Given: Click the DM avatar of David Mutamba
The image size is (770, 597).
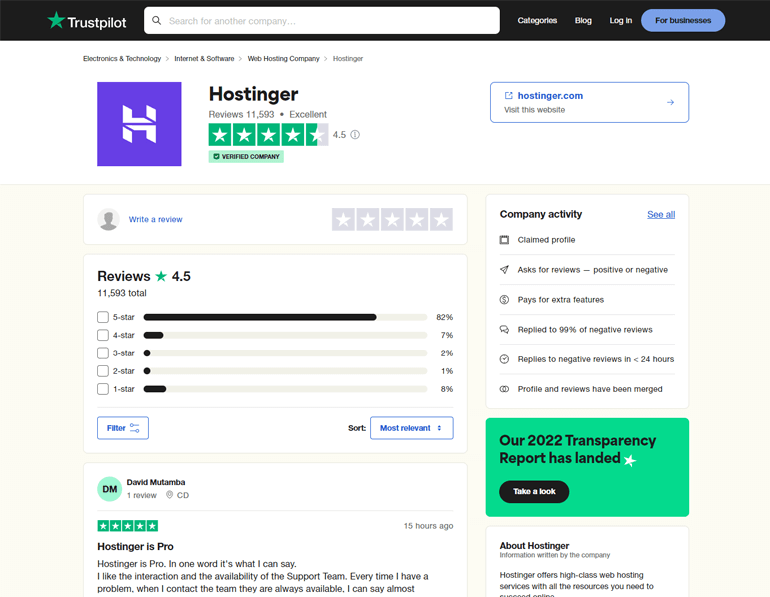Looking at the screenshot, I should 110,489.
